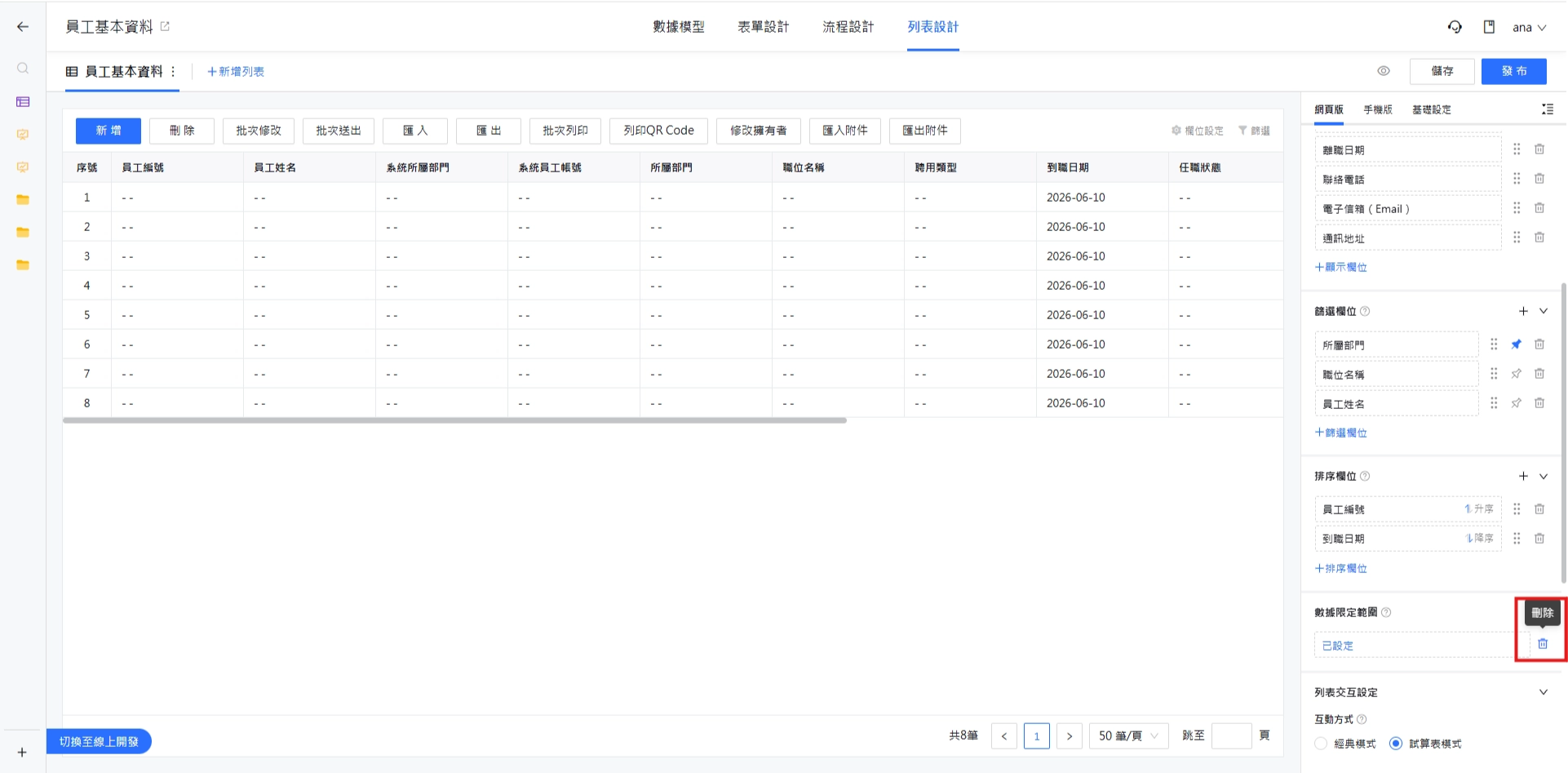The width and height of the screenshot is (1568, 773).
Task: Click the 發布 publish button
Action: pos(1514,71)
